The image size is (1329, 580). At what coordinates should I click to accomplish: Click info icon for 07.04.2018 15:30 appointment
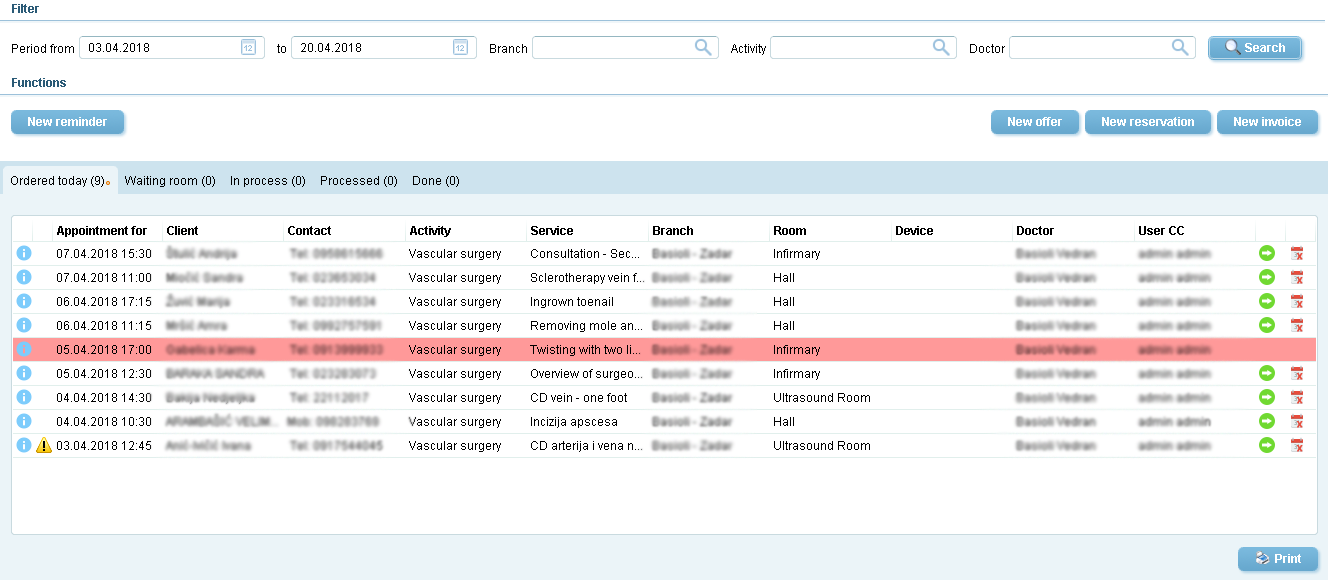pyautogui.click(x=24, y=254)
